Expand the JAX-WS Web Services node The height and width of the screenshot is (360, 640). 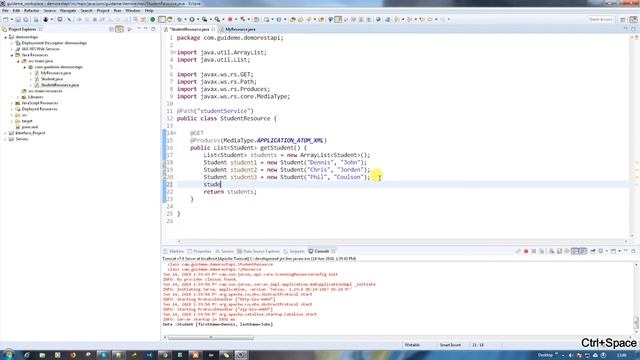(12, 49)
